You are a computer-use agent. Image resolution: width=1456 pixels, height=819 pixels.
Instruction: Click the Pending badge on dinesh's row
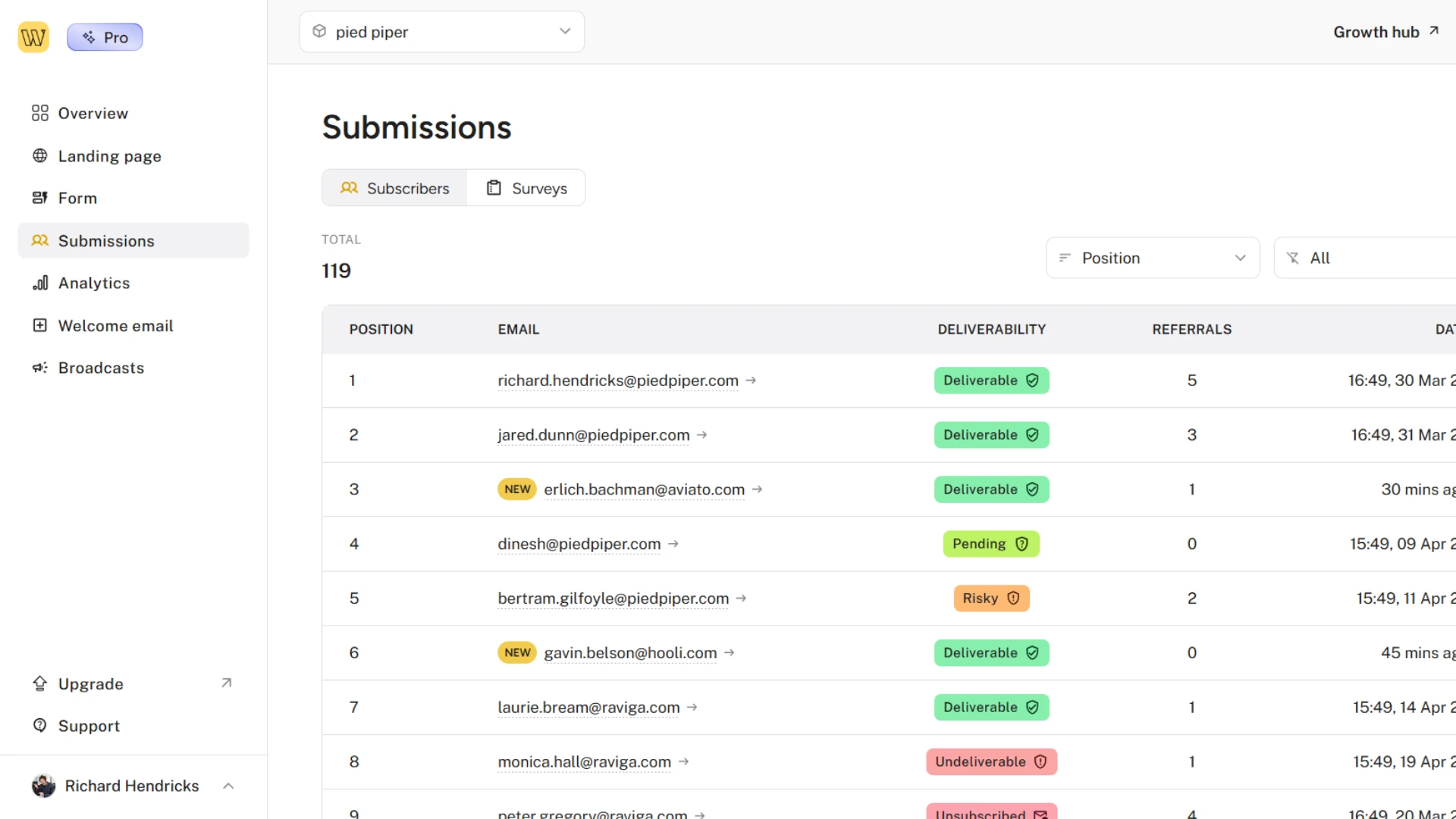click(x=991, y=544)
